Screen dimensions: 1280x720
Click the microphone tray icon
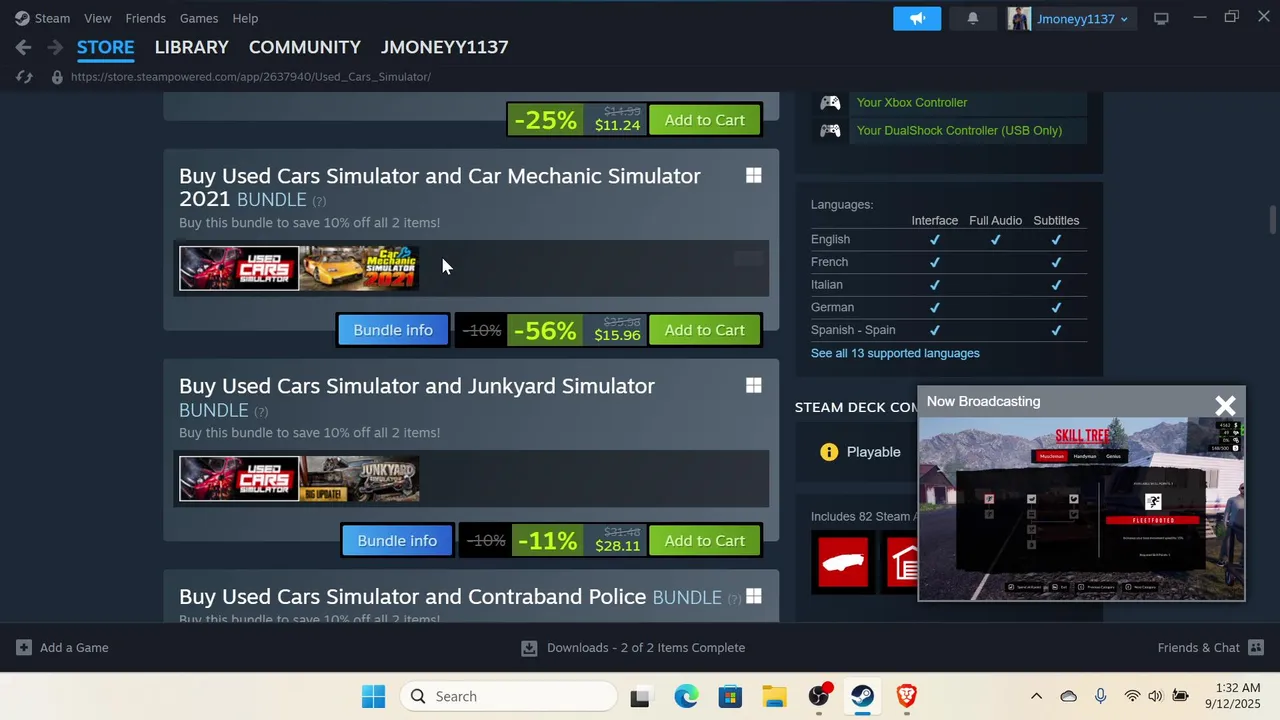click(x=1100, y=696)
